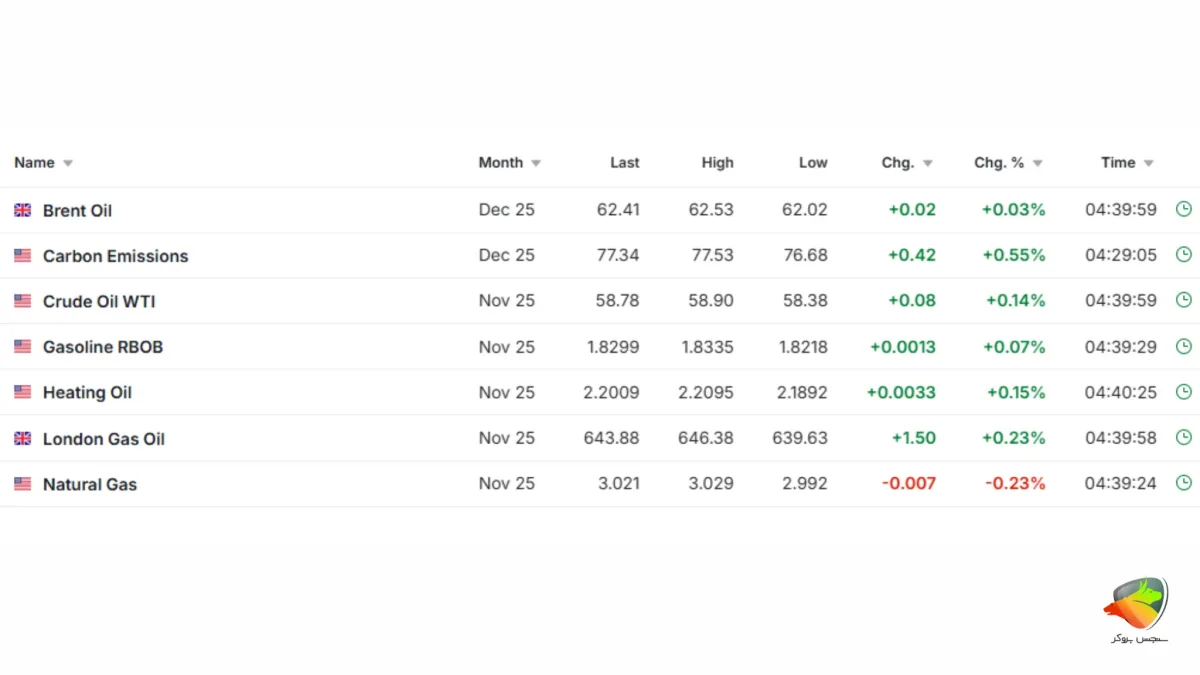Select Heating Oil last price 2.2009
Viewport: 1200px width, 675px height.
tap(612, 392)
